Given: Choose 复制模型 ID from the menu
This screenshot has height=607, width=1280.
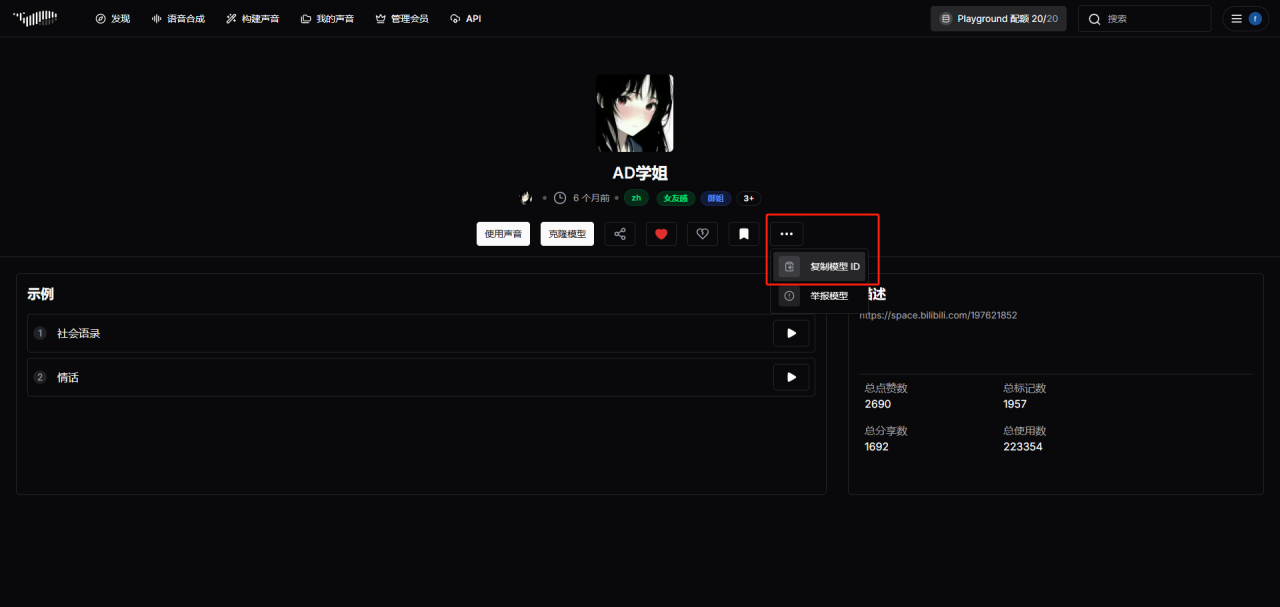Looking at the screenshot, I should [x=820, y=267].
